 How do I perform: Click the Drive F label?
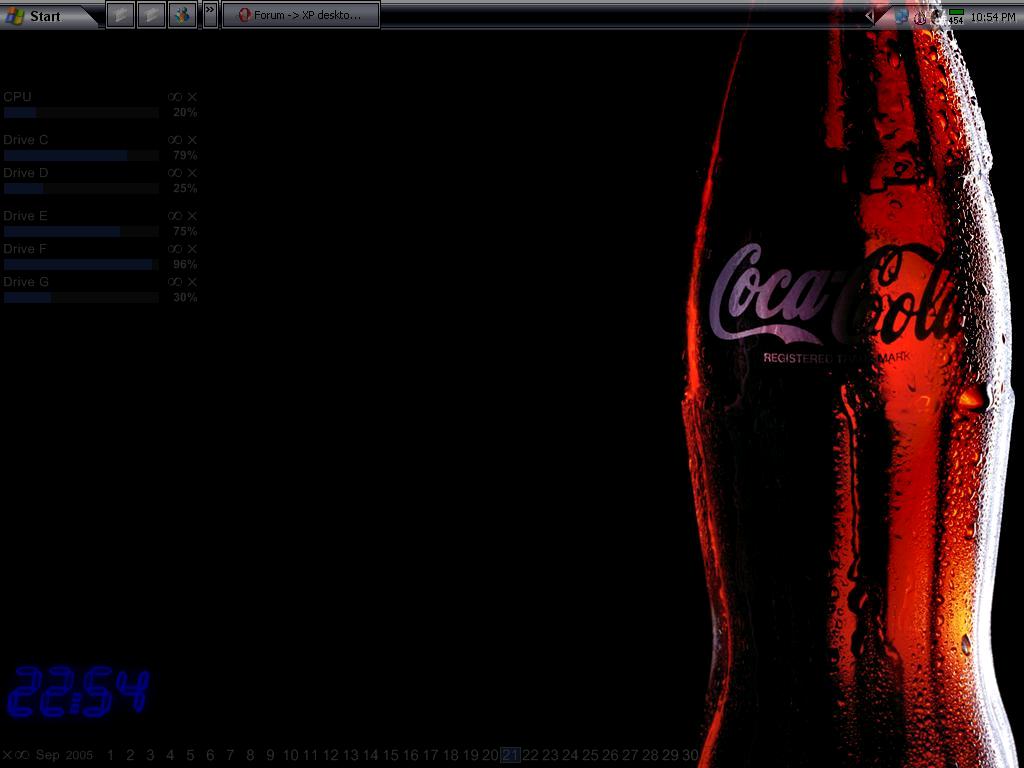[x=25, y=249]
